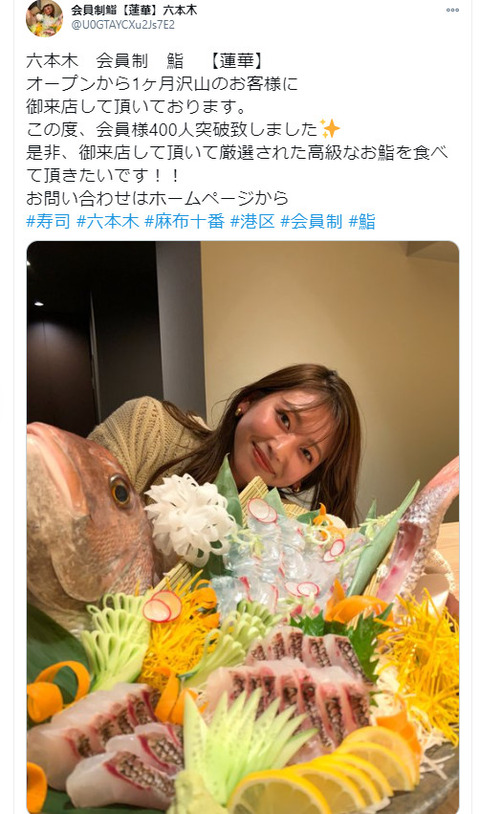This screenshot has height=814, width=480.
Task: Click the line お問い合わせはホームページから
Action: click(157, 198)
